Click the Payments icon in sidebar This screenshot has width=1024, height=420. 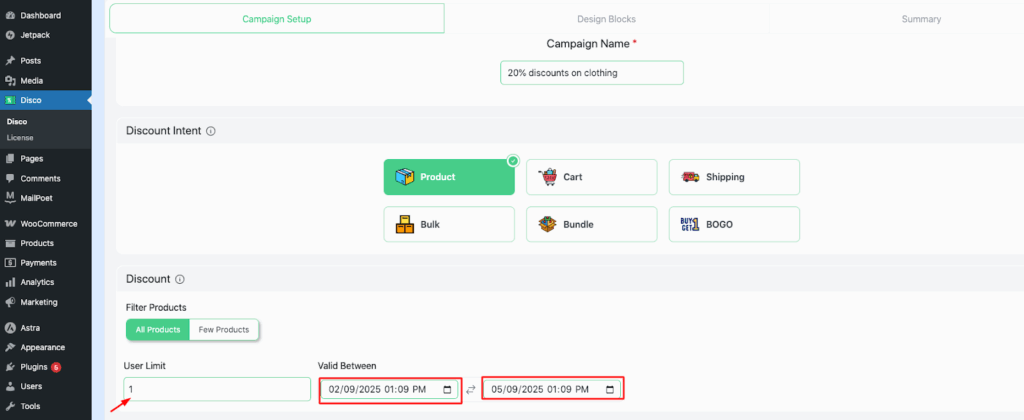point(10,263)
